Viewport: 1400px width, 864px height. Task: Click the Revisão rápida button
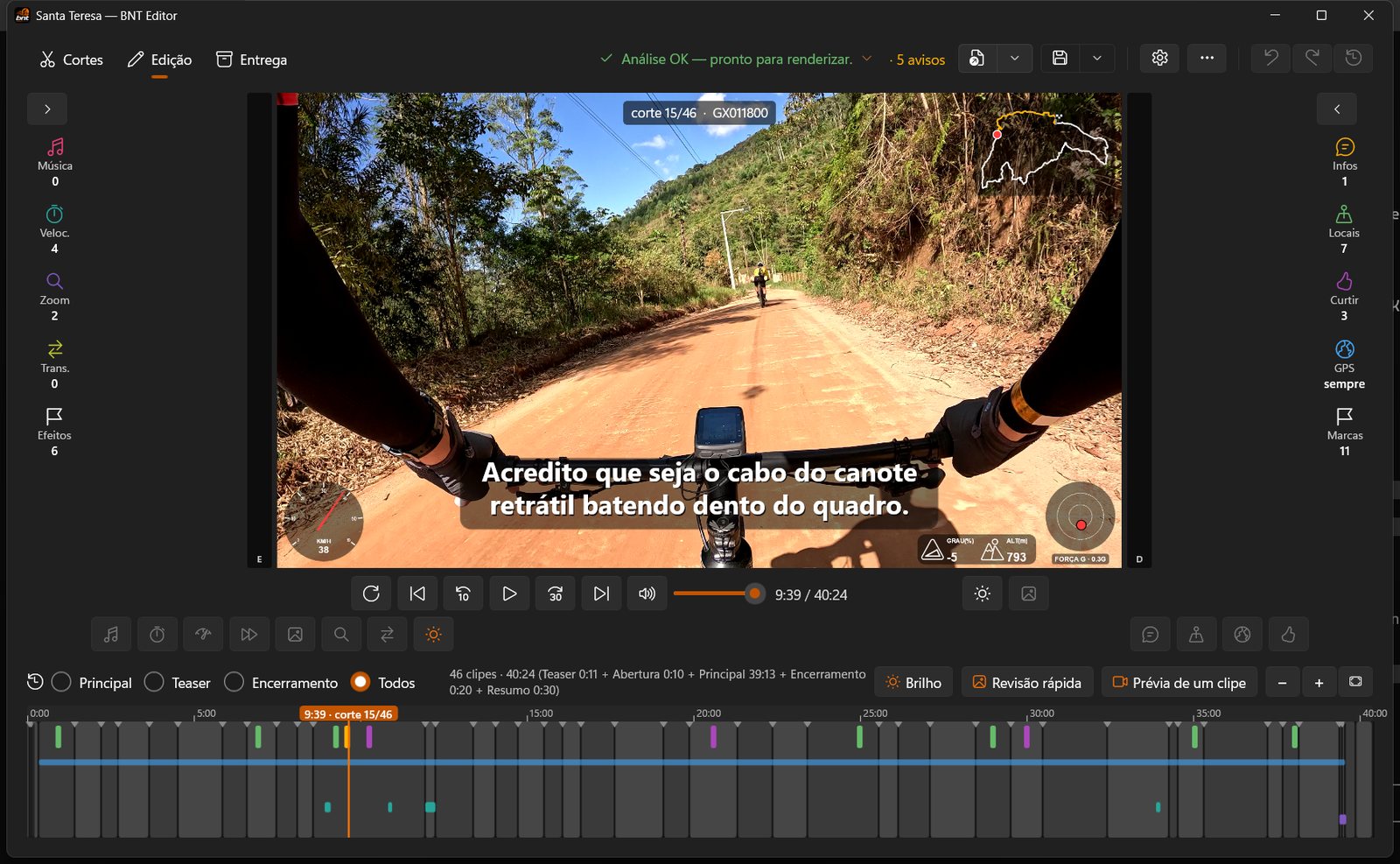click(1027, 682)
